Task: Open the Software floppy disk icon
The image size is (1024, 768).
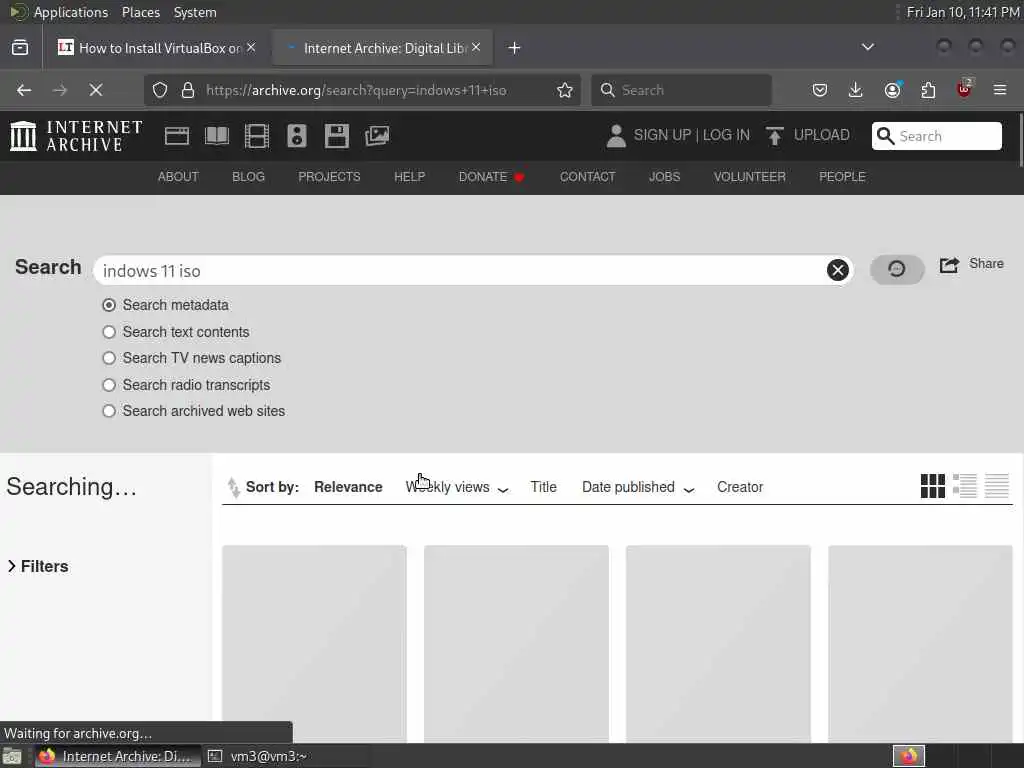Action: (337, 136)
